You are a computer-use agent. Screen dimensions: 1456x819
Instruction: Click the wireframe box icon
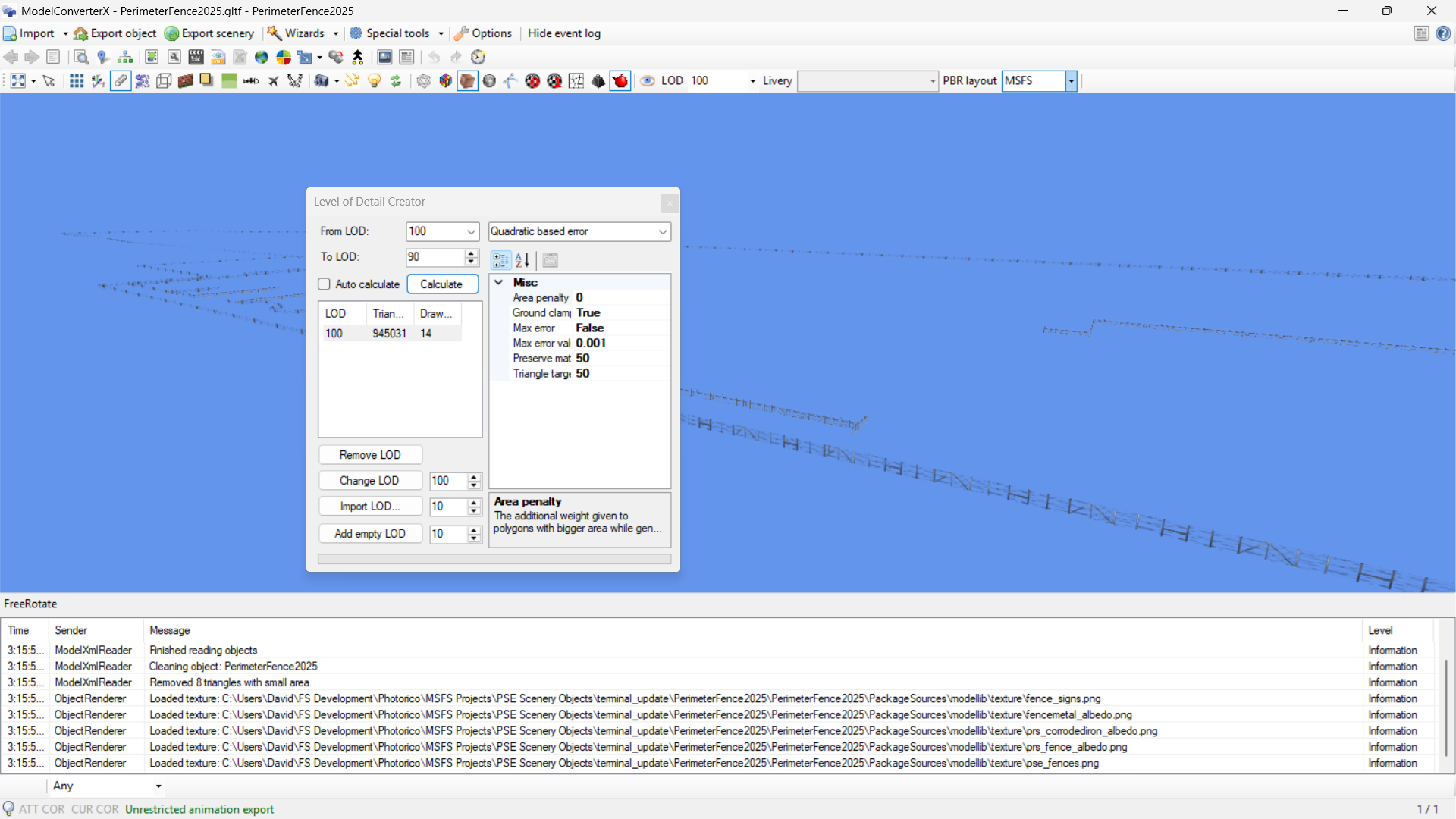tap(164, 81)
